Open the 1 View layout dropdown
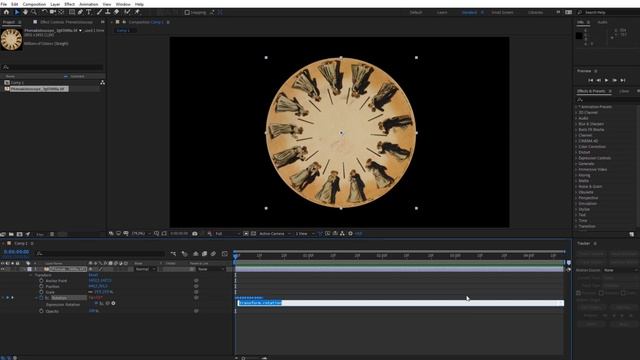This screenshot has width=640, height=360. coord(304,234)
